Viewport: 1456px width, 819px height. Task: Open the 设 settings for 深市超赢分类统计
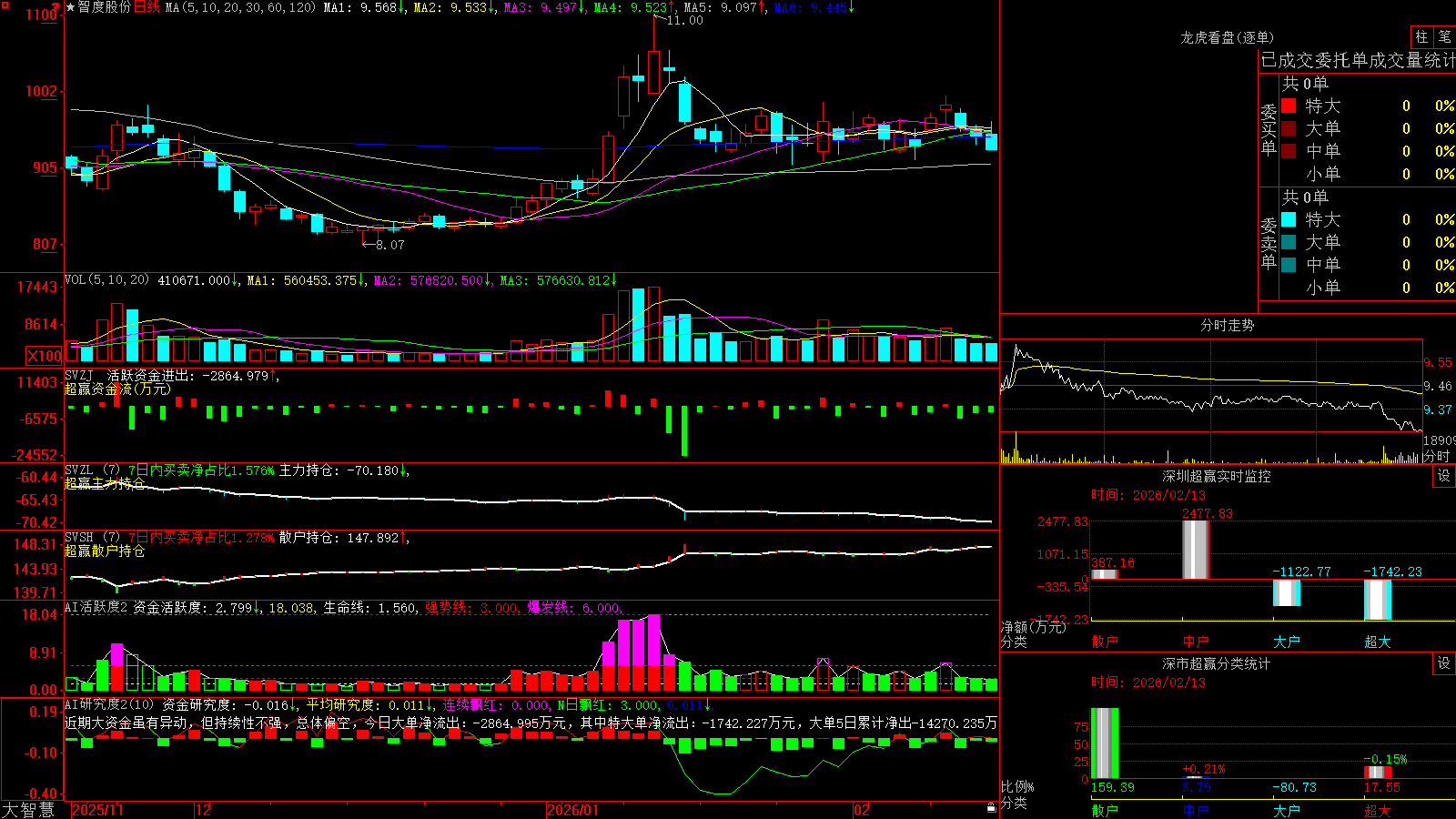tap(1444, 663)
